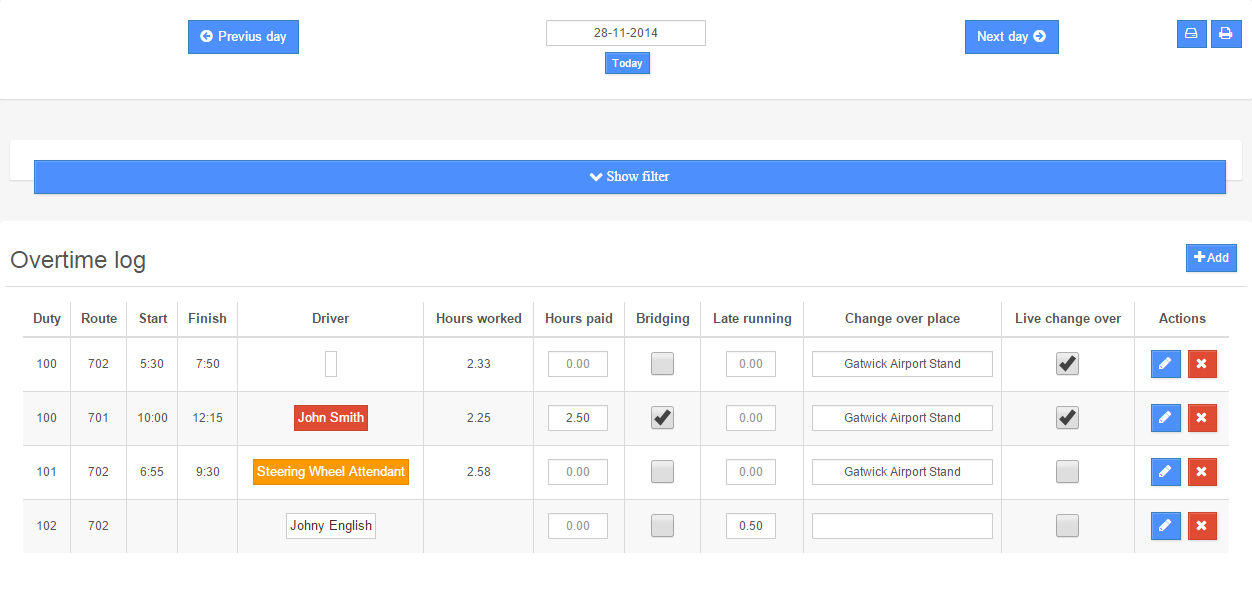
Task: Click the Driver column header
Action: [330, 318]
